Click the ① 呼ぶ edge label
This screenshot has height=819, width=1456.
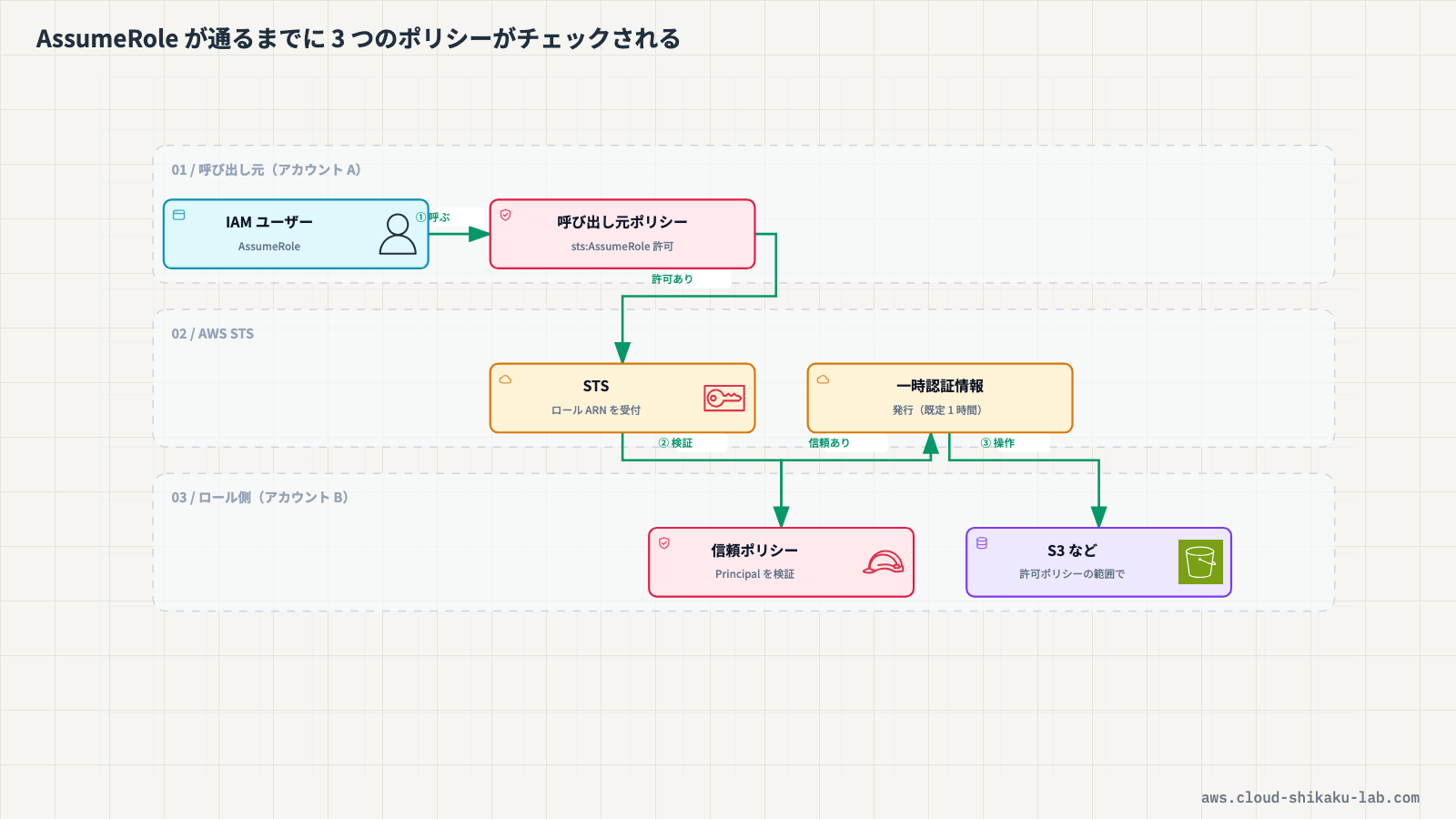(x=433, y=217)
